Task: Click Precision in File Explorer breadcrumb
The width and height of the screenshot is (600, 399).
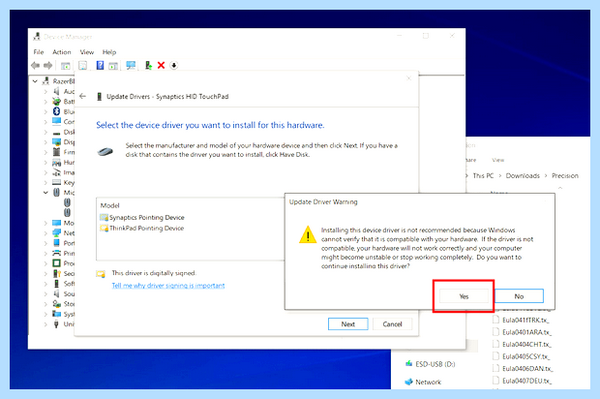Action: click(565, 176)
